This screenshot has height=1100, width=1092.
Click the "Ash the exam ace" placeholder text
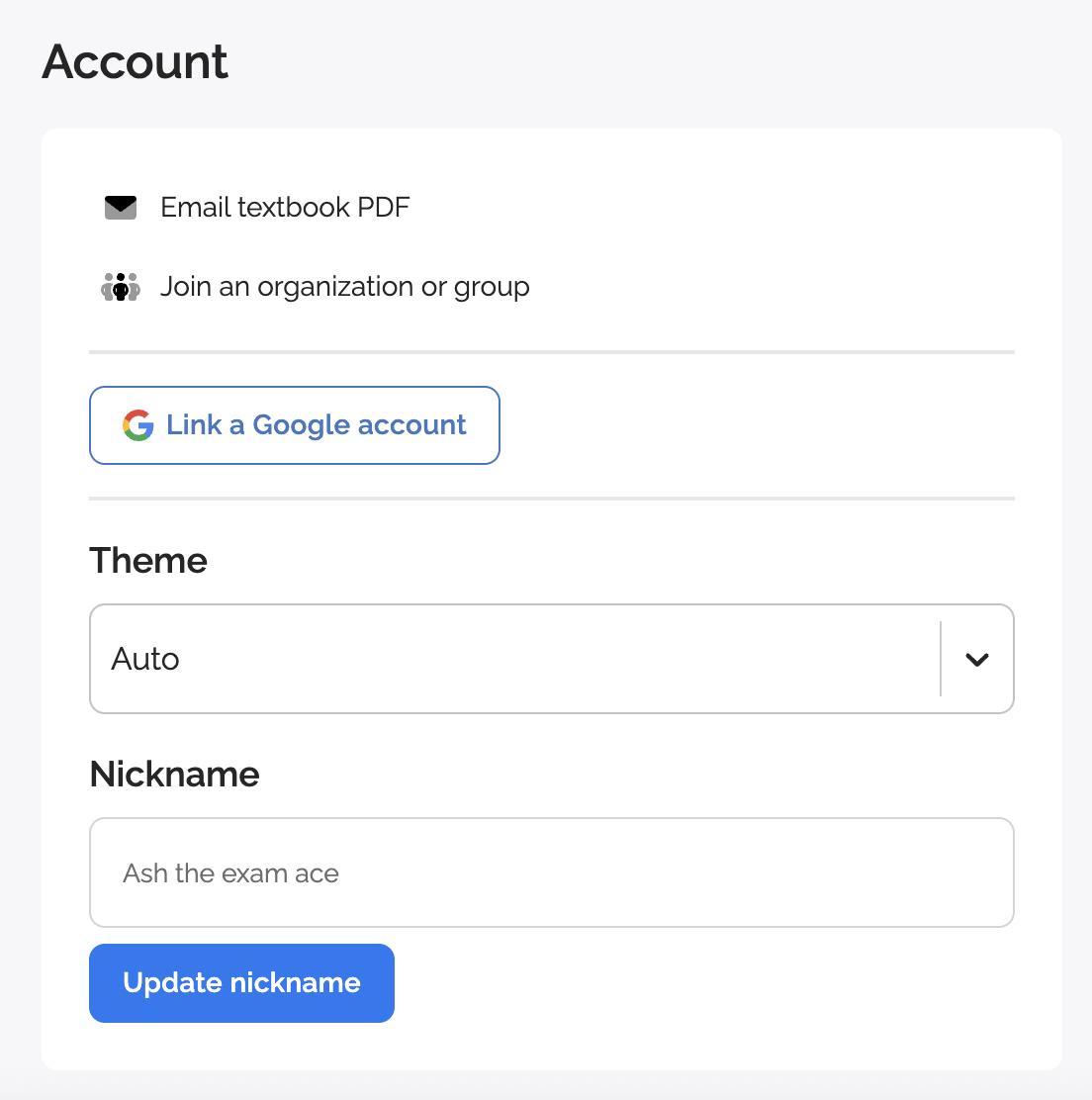[231, 873]
